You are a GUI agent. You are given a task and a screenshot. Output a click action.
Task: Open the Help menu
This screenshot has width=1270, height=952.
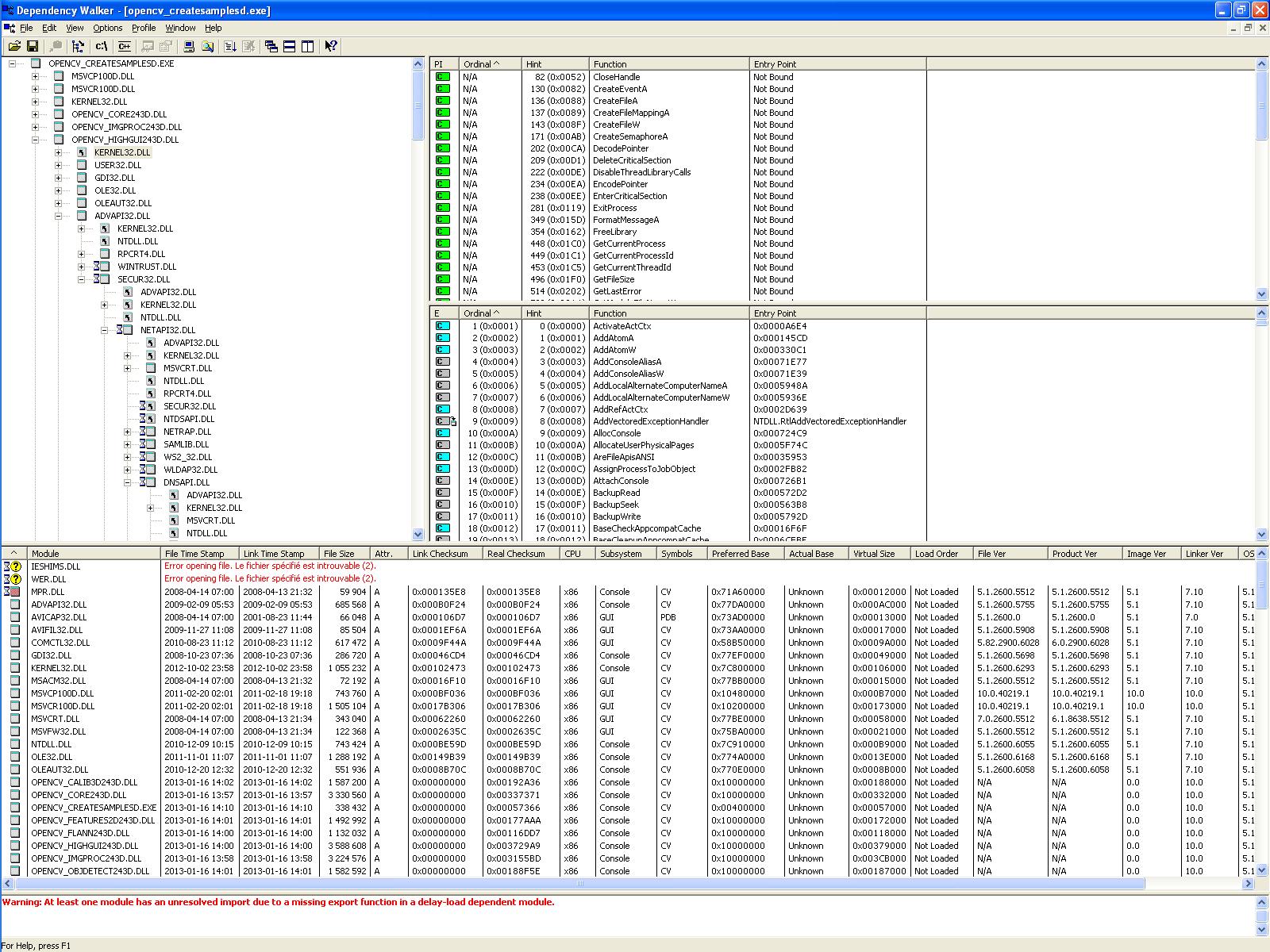tap(214, 28)
